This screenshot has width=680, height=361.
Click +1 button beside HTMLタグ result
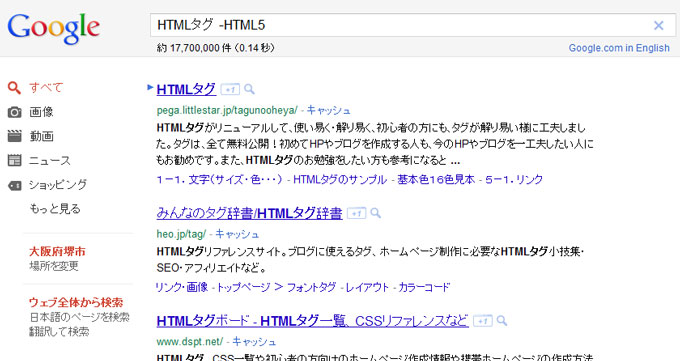230,89
